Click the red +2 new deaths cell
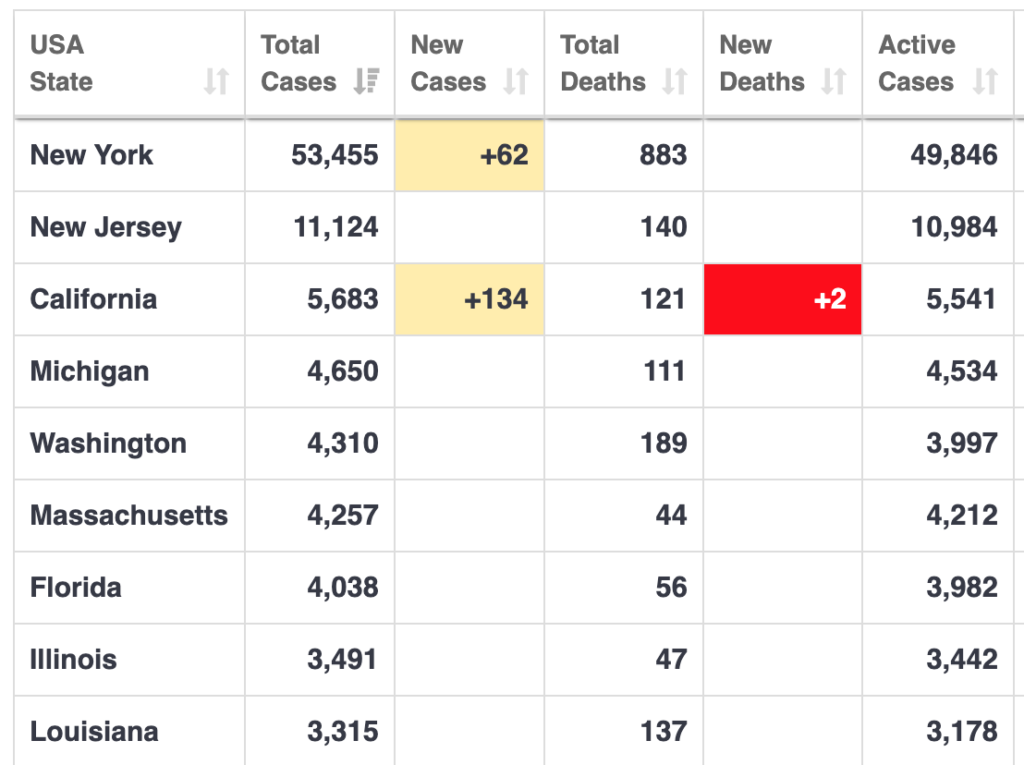 click(x=783, y=299)
